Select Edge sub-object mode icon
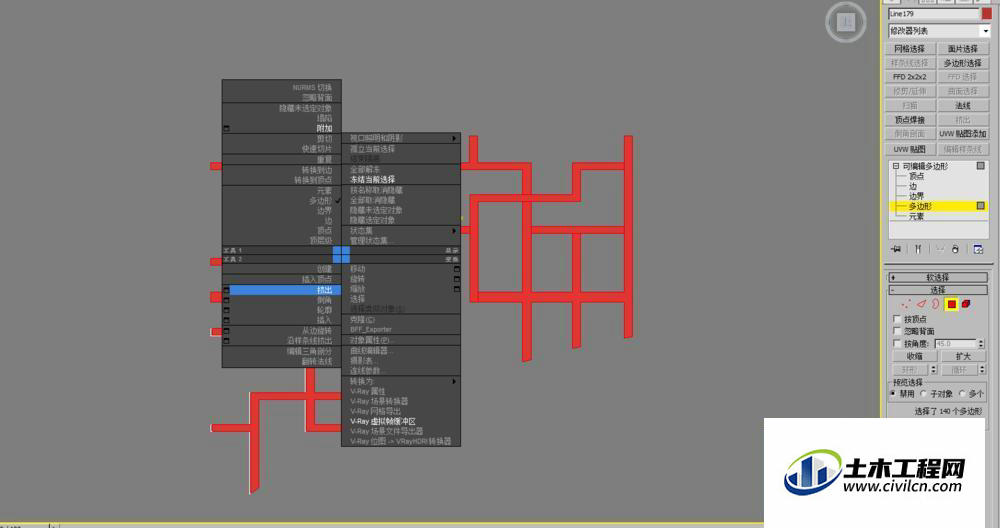 (921, 304)
